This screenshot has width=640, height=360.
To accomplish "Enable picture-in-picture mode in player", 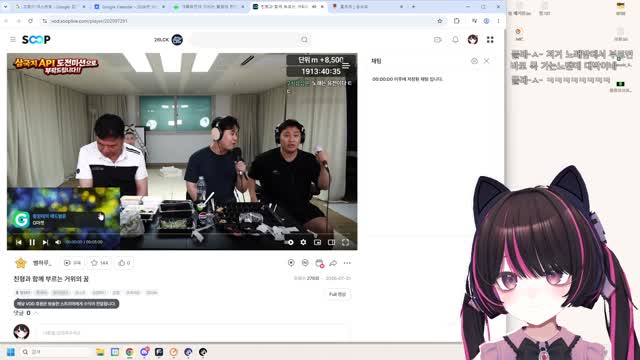I will (x=318, y=242).
